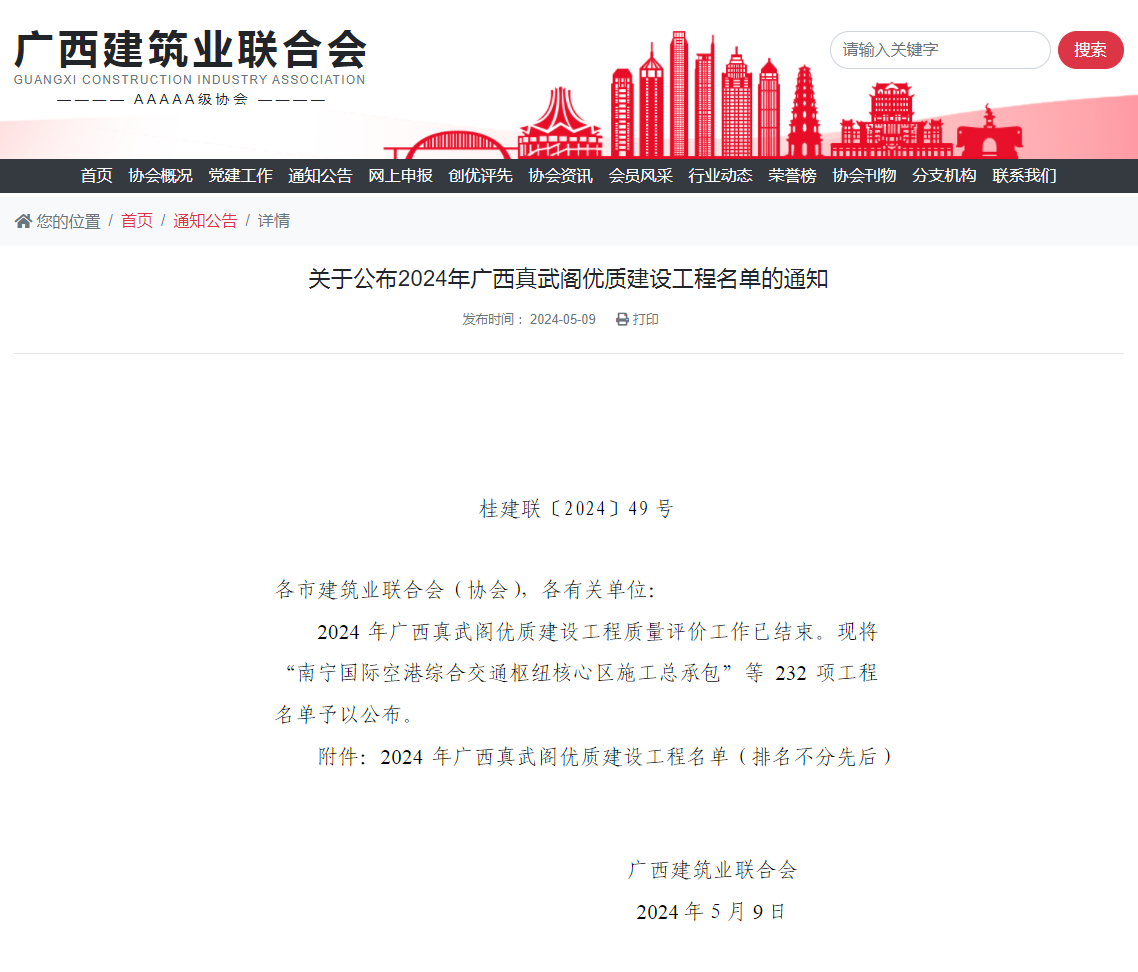
Task: Select 分支机构 in the navigation bar
Action: point(944,176)
